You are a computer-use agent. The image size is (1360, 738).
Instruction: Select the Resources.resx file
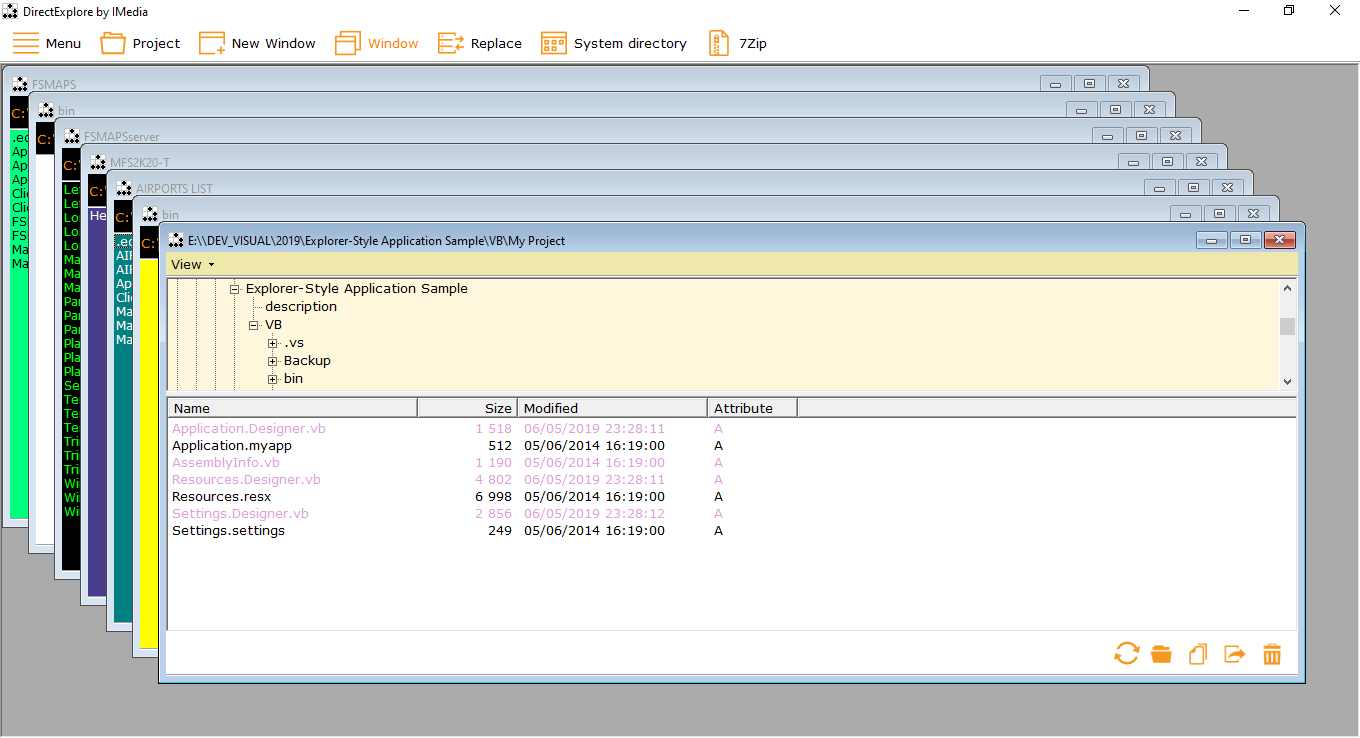click(221, 496)
